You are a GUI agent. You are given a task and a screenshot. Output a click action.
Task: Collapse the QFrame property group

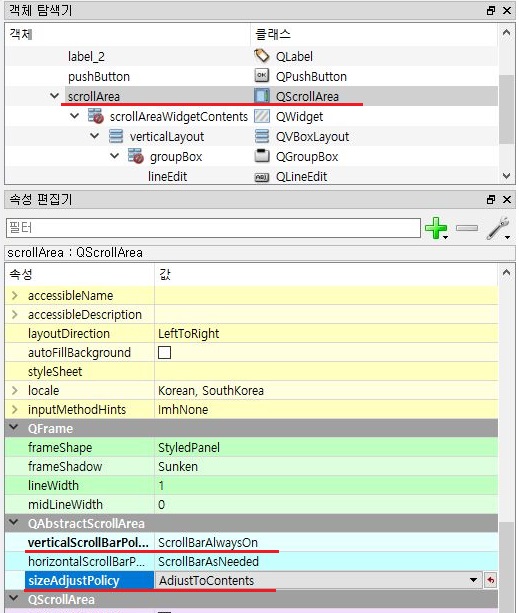(14, 428)
